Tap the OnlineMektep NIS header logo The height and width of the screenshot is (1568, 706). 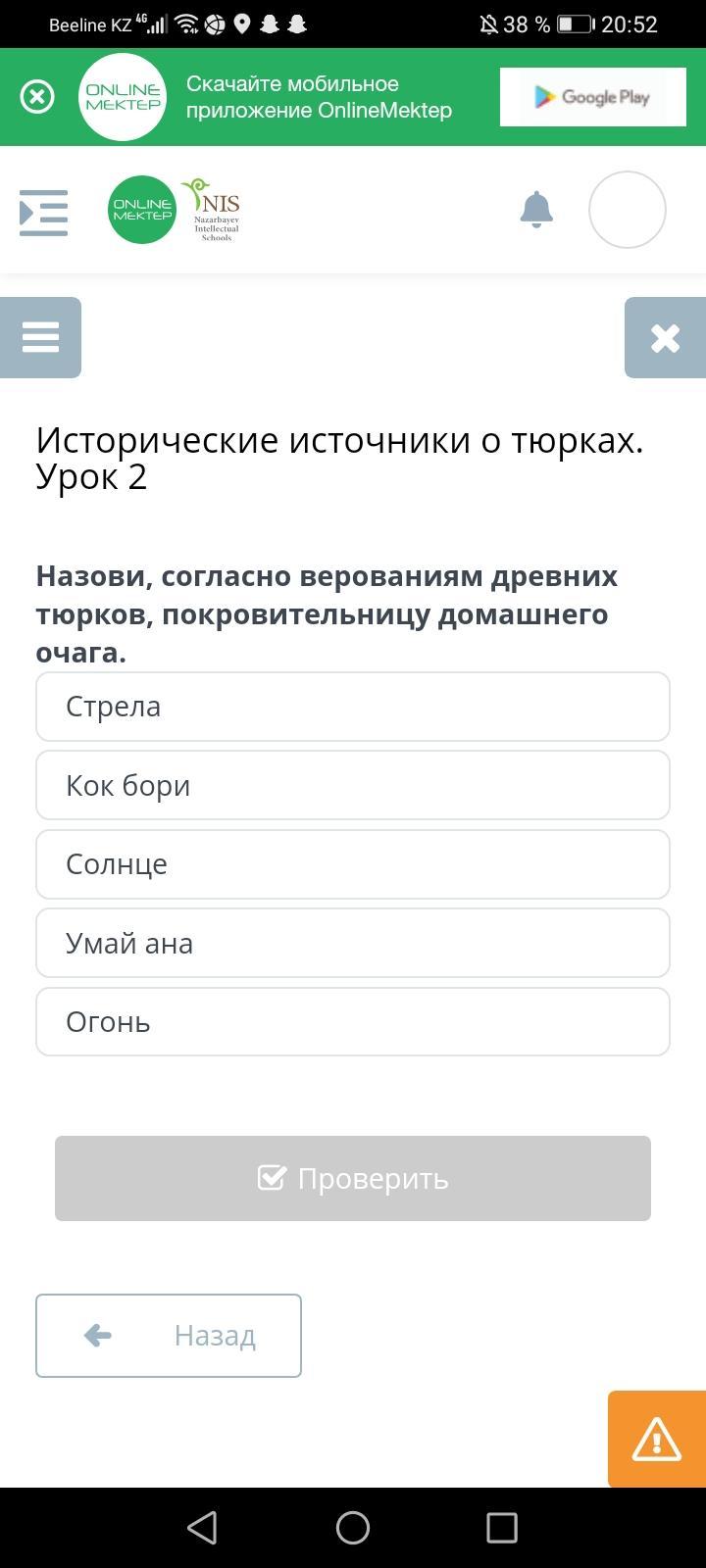pyautogui.click(x=175, y=210)
